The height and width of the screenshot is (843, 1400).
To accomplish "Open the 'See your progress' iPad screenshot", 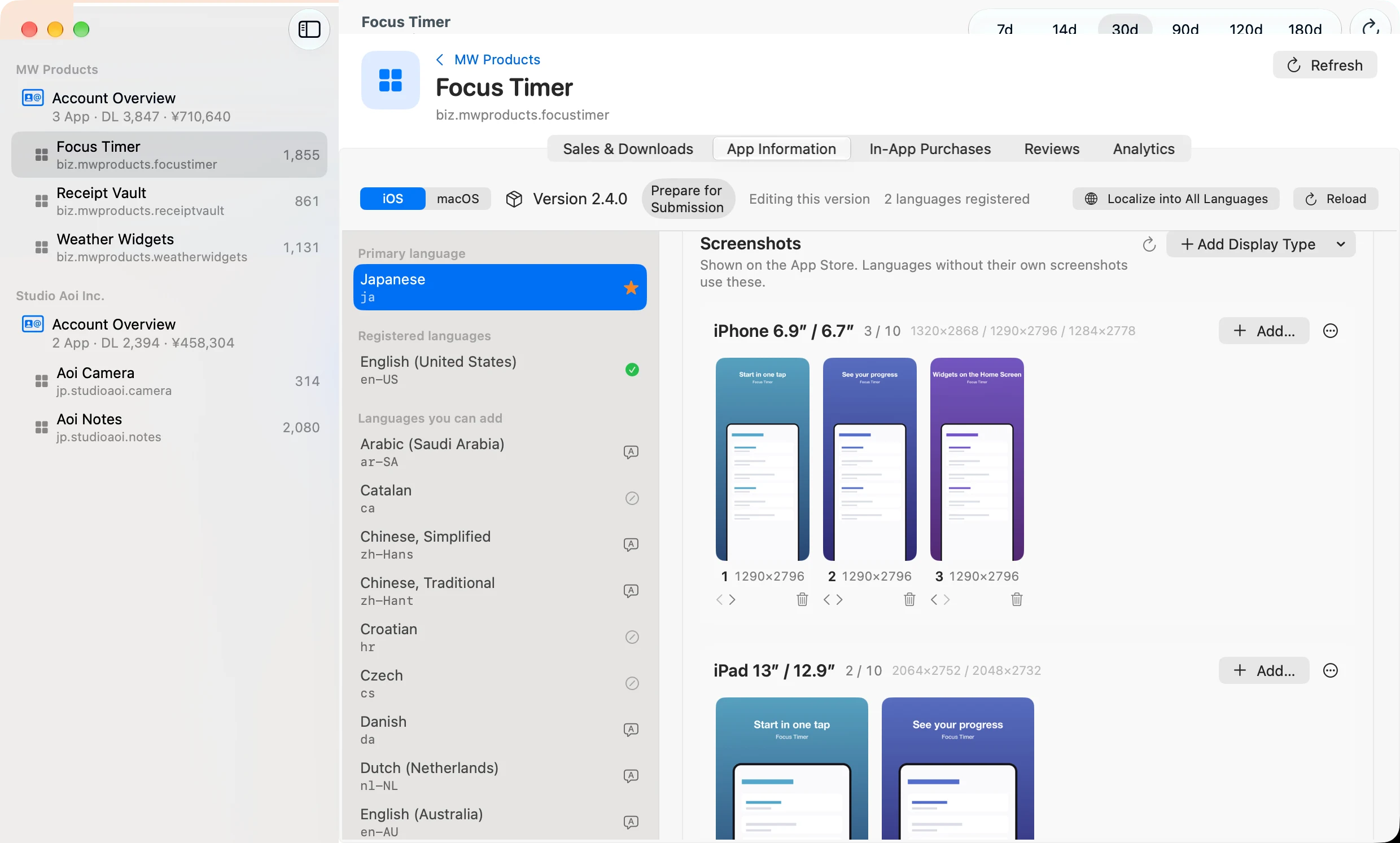I will [x=958, y=769].
